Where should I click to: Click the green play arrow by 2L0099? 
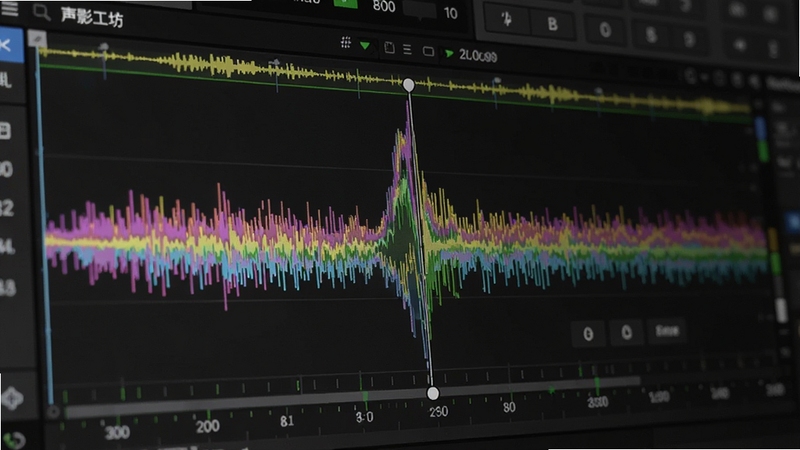coord(449,54)
